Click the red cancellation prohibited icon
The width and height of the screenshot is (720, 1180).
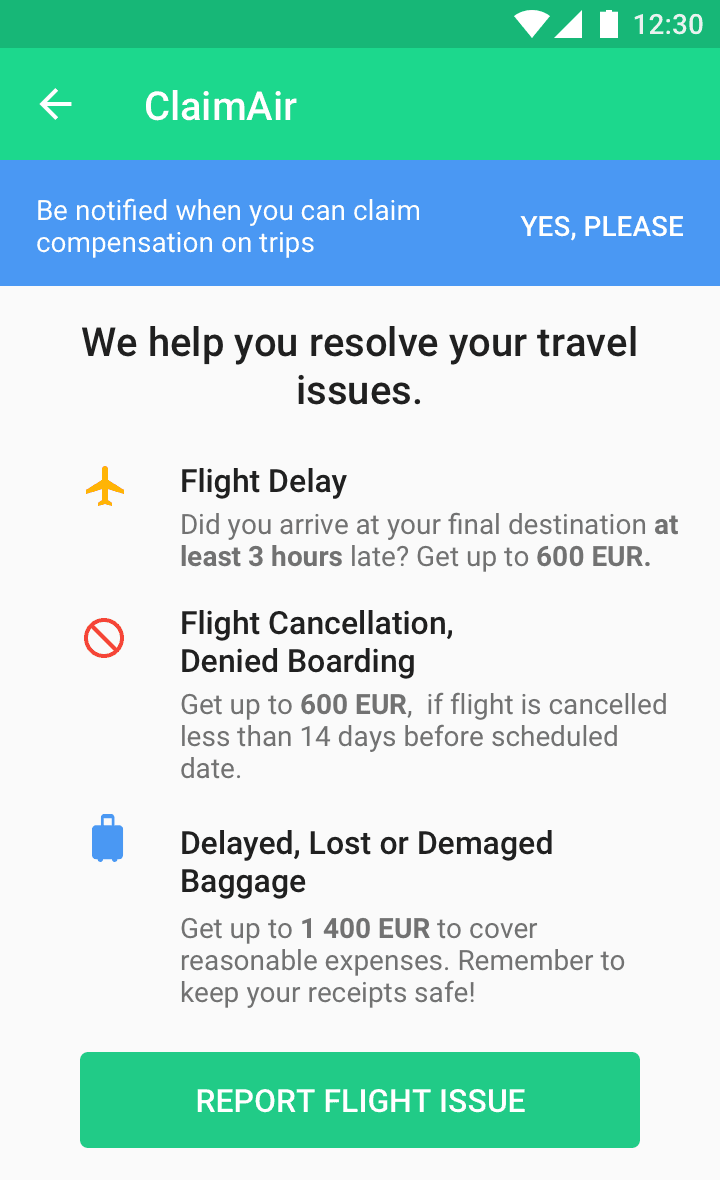point(104,638)
